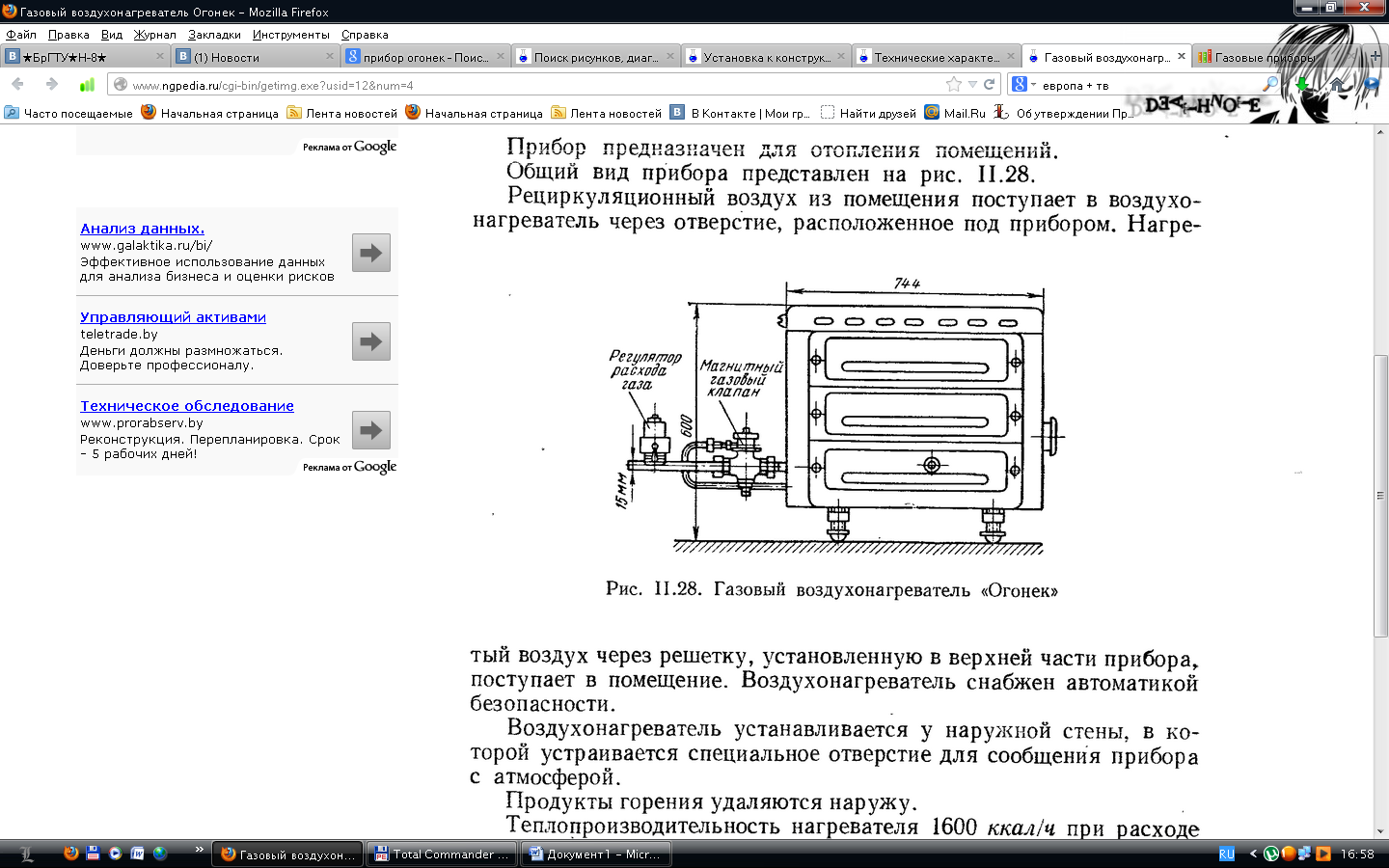
Task: Open the Mail.Ru bookmark
Action: click(x=955, y=113)
